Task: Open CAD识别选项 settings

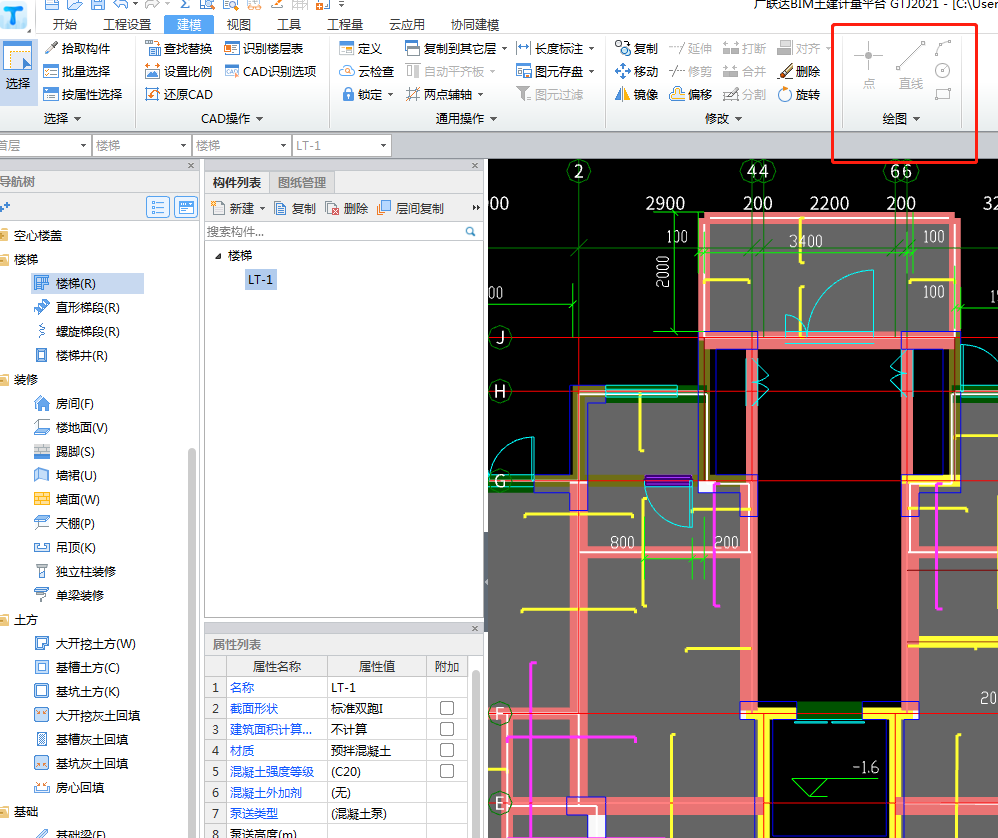Action: click(271, 71)
